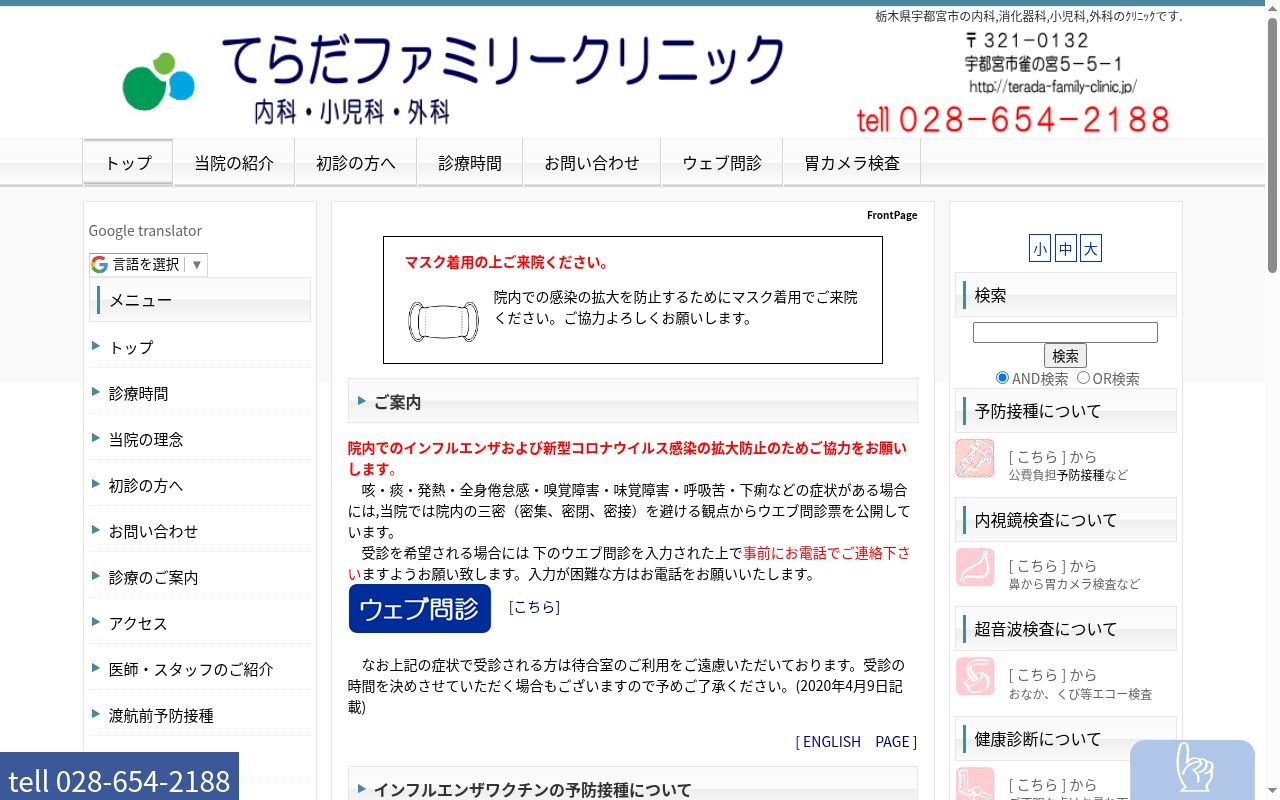Open ウェブ問診 in the top navigation
The height and width of the screenshot is (800, 1280).
[x=722, y=162]
